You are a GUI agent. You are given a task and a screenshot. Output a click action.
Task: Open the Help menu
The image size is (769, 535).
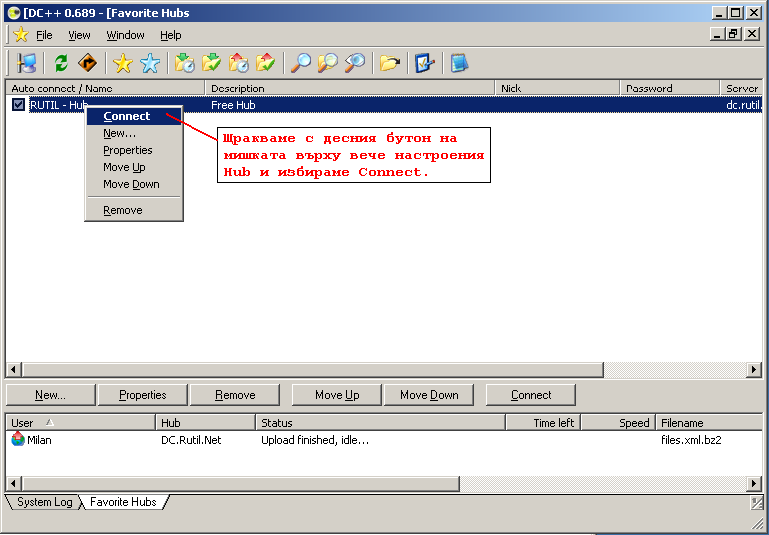pos(171,35)
